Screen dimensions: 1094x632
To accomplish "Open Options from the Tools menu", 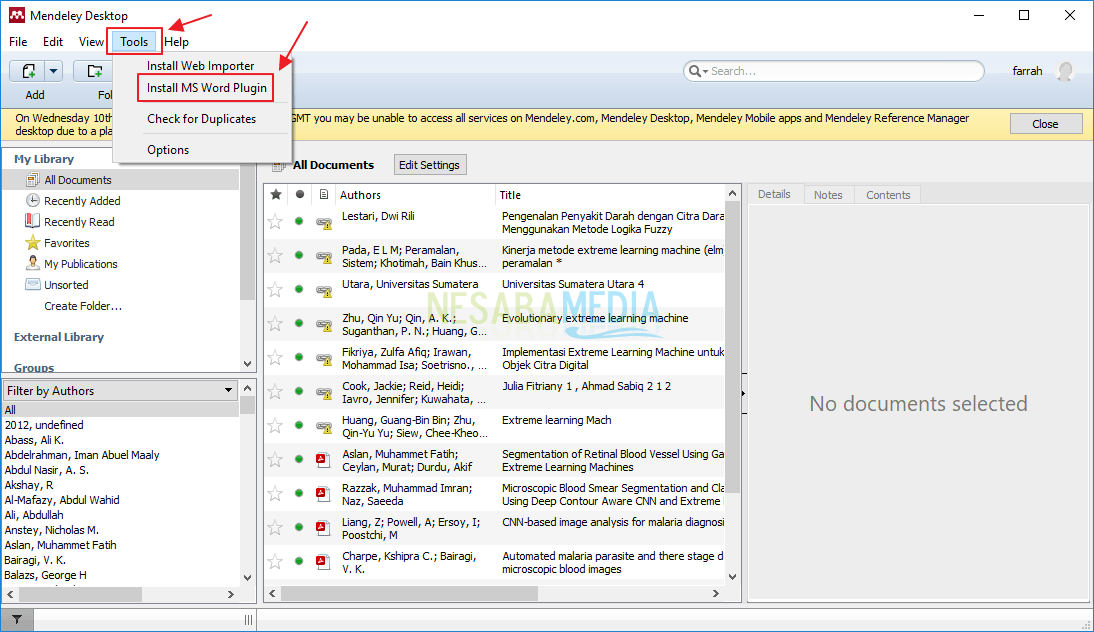I will coord(168,149).
